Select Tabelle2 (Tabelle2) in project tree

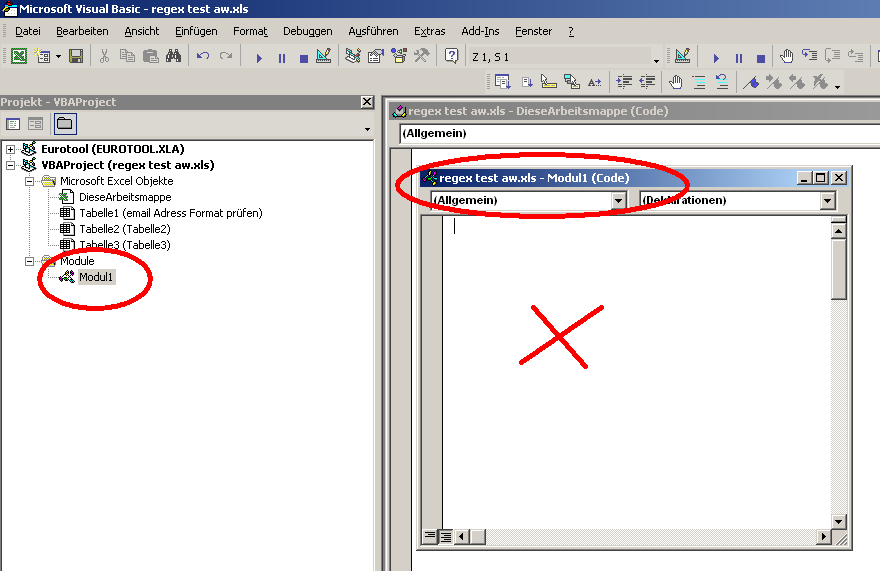(x=125, y=229)
